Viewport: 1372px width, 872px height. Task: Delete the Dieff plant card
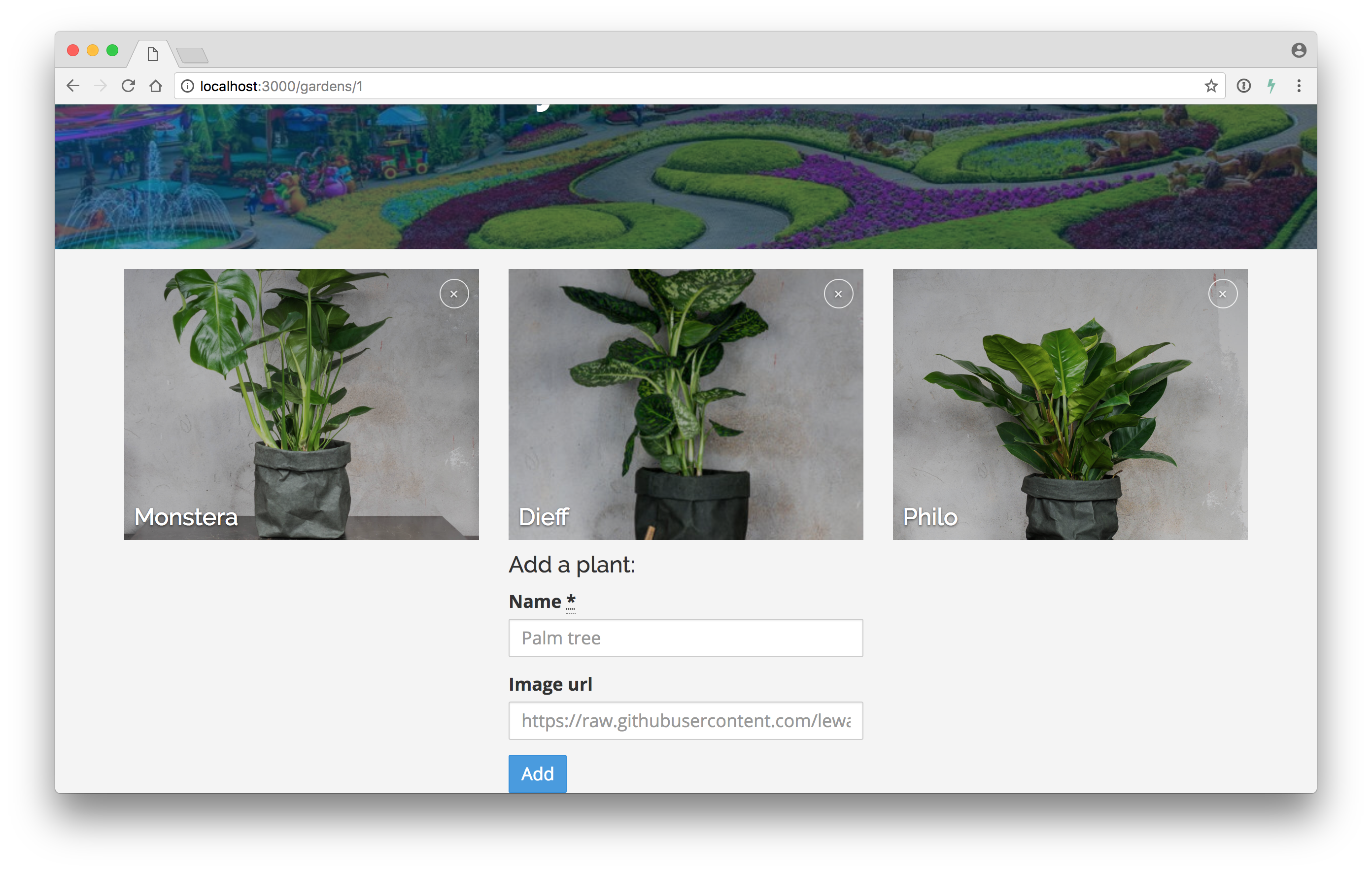(838, 294)
